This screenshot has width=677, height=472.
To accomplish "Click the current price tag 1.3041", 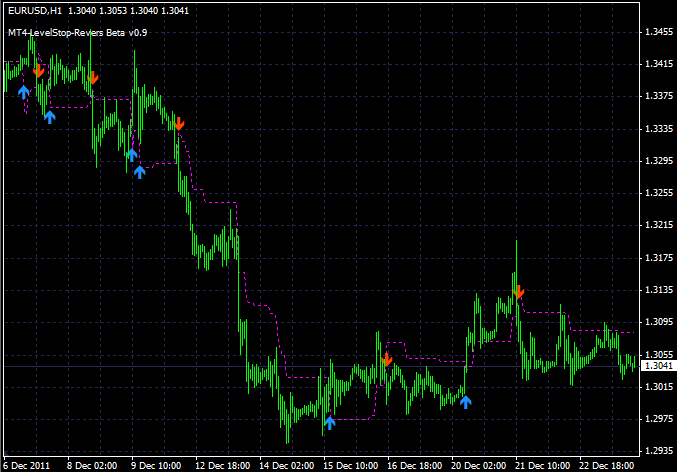I will 658,366.
